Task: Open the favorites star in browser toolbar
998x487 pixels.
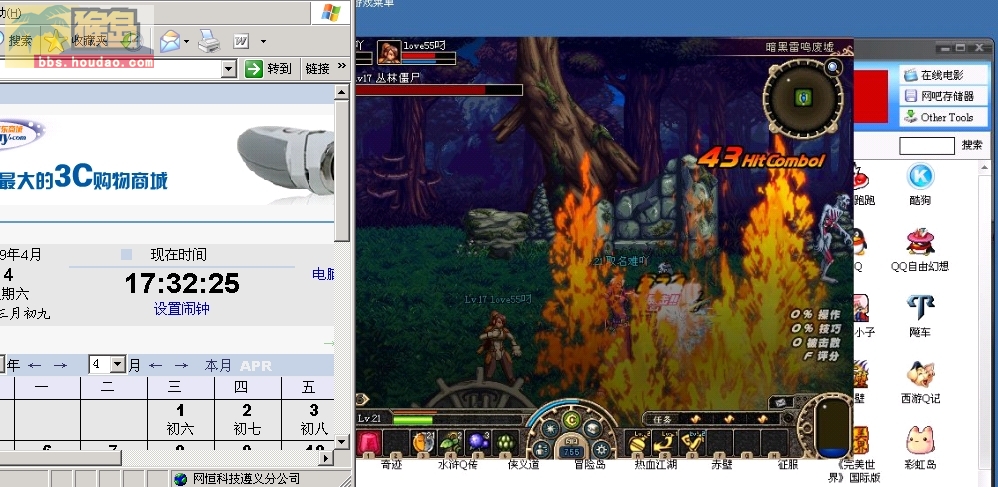Action: (55, 41)
